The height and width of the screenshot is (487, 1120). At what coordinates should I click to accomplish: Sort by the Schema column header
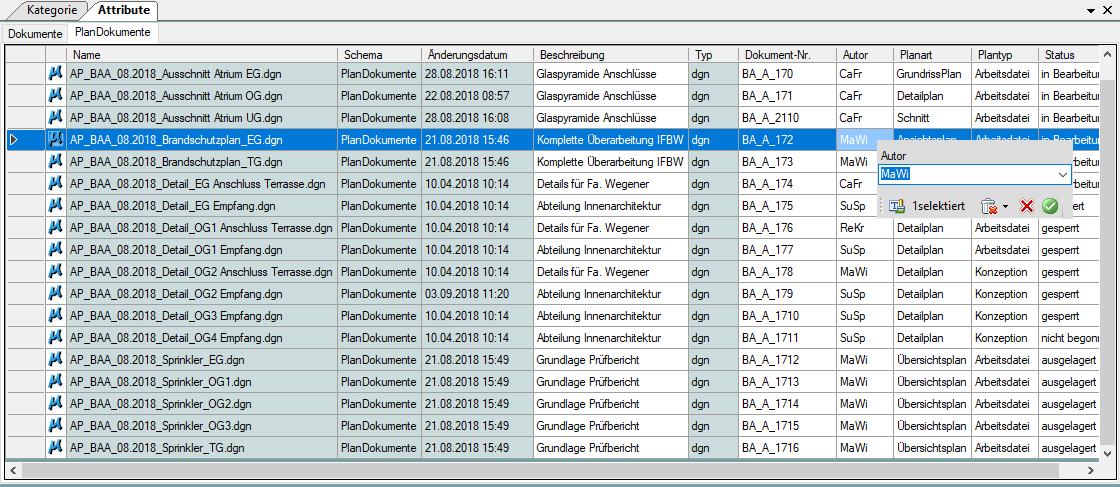(379, 55)
